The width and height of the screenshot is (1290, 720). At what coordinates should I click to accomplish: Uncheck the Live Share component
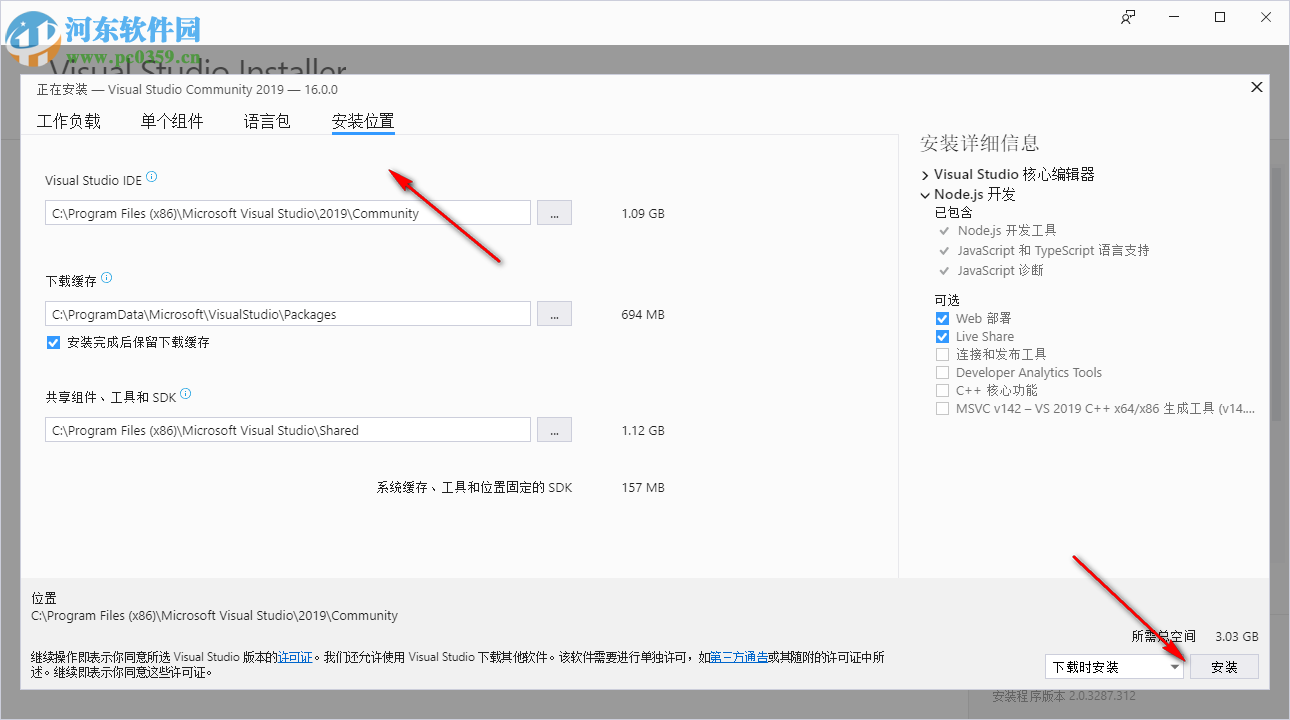(942, 336)
